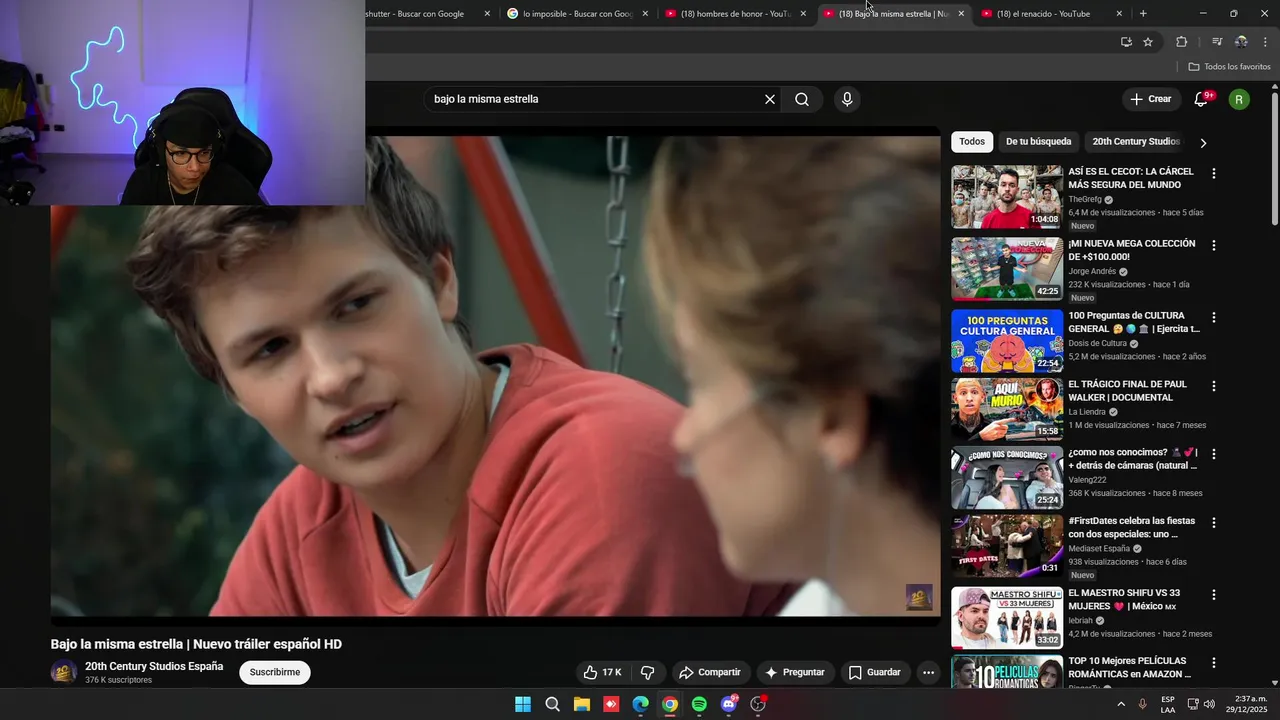Open Maestro Shifu vs 33 Mujeres thumbnail
Image resolution: width=1280 pixels, height=720 pixels.
coord(1007,618)
